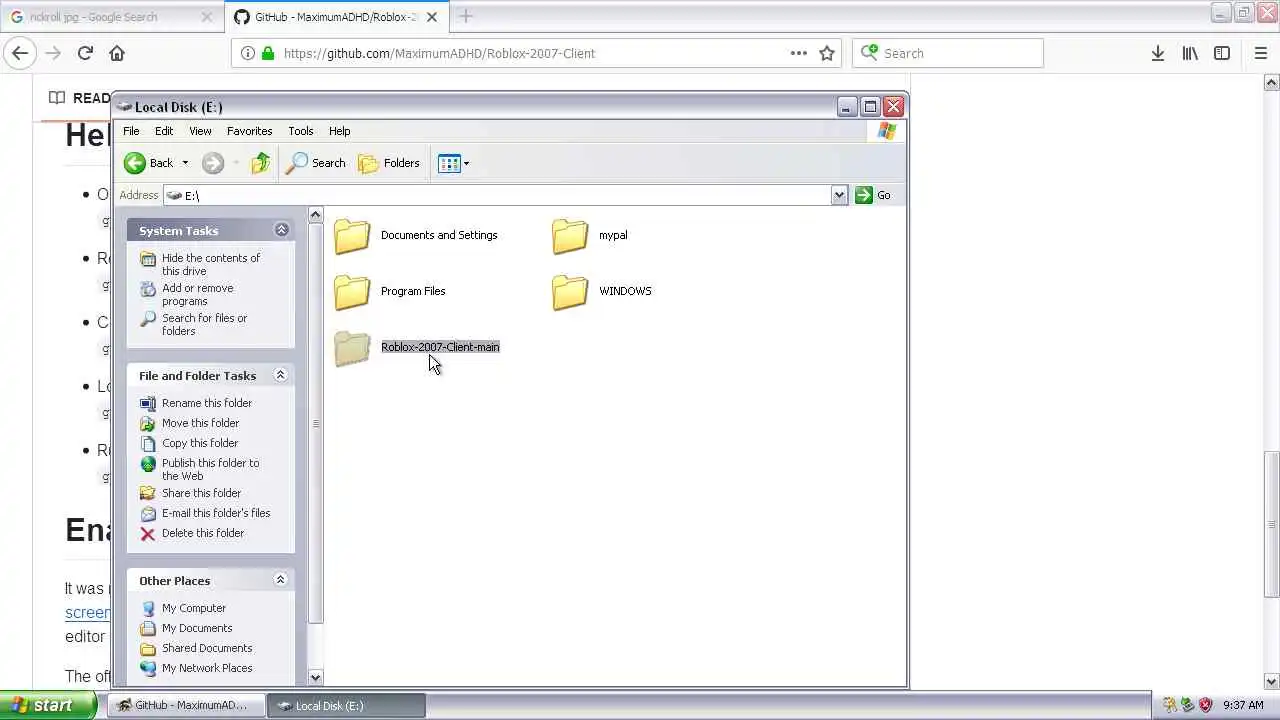The width and height of the screenshot is (1280, 720).
Task: Click the red shield tray icon
Action: coord(1205,705)
